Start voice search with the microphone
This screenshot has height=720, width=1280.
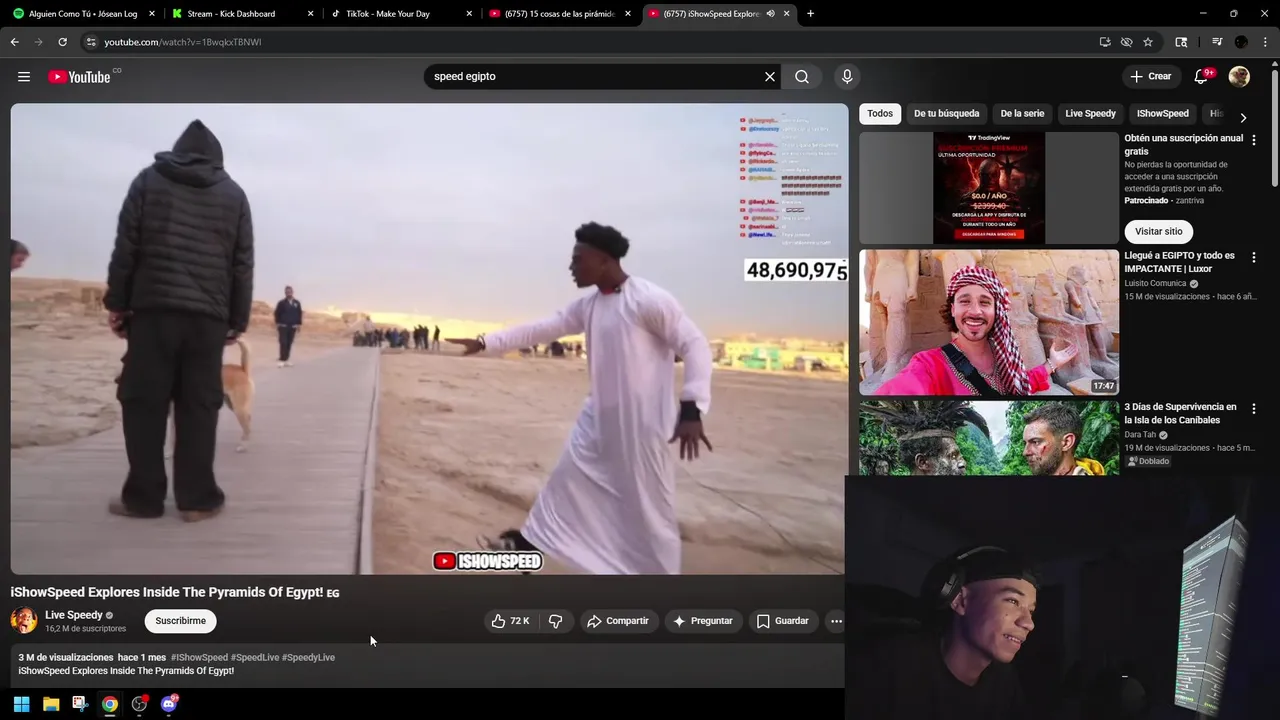pos(847,77)
